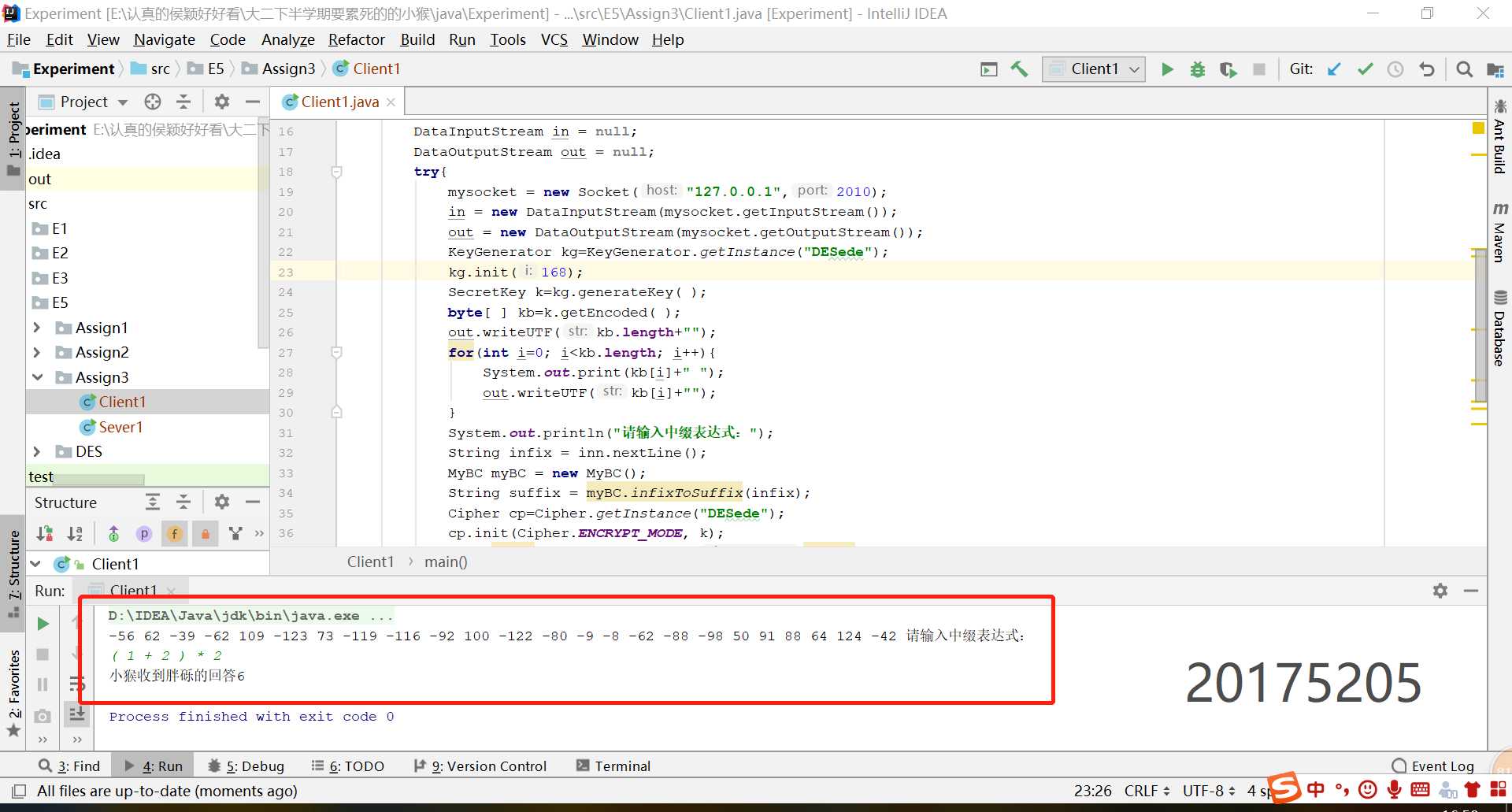The width and height of the screenshot is (1512, 812).
Task: Open the Refactor menu
Action: coord(357,39)
